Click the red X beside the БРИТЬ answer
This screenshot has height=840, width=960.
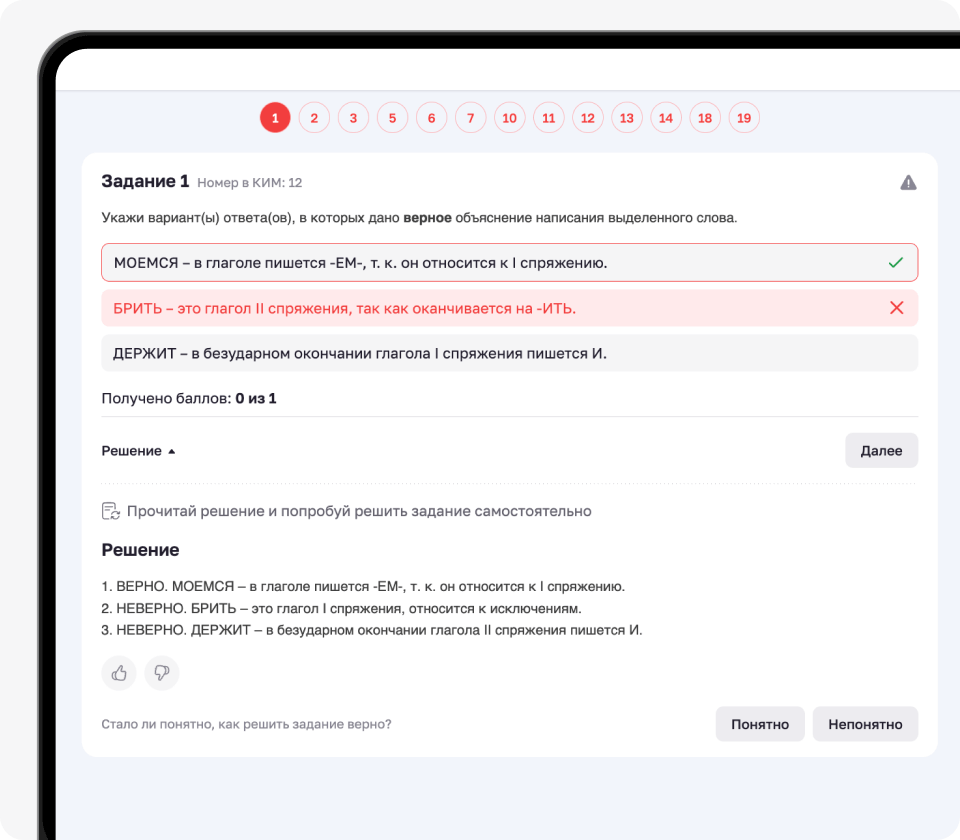[897, 307]
